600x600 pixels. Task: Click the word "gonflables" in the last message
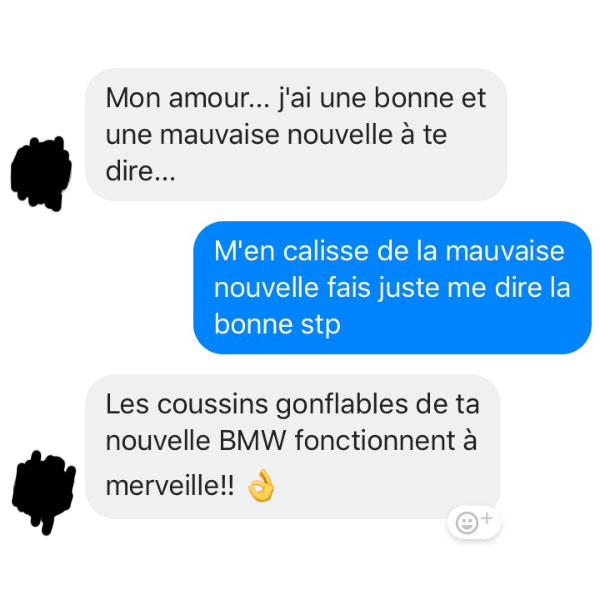pyautogui.click(x=342, y=404)
